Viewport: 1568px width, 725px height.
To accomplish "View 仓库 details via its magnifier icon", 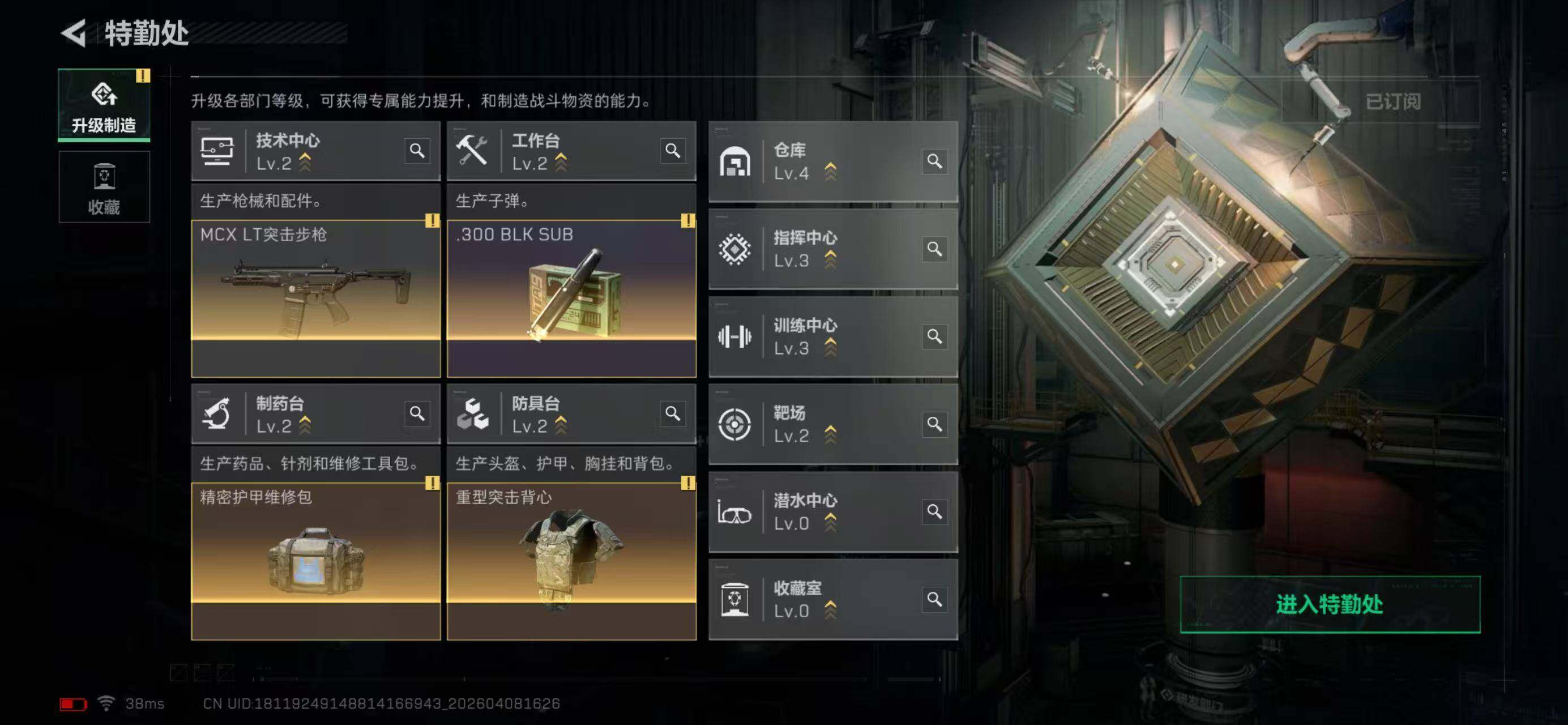I will tap(934, 161).
